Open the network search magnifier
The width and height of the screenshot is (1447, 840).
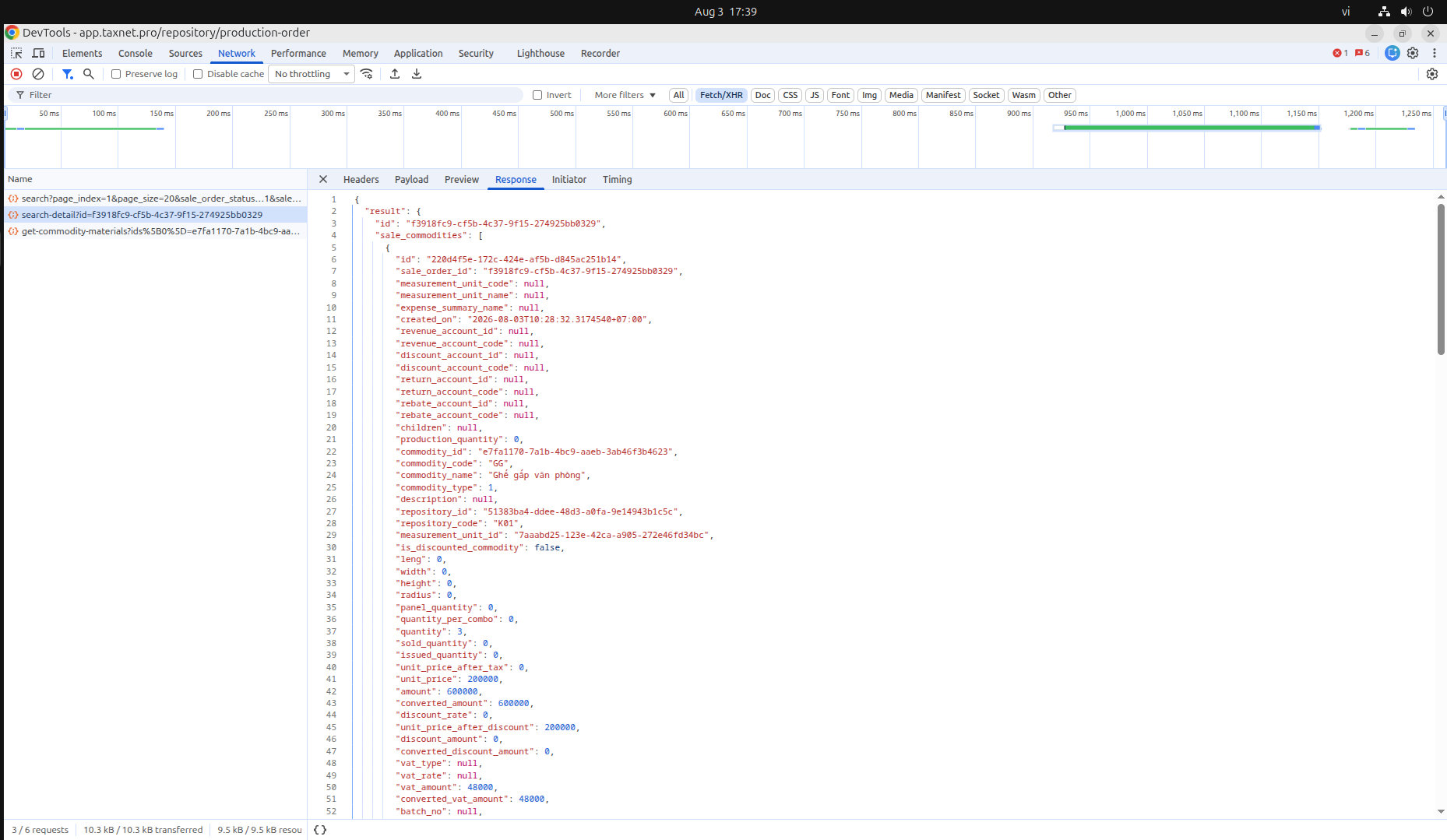click(x=89, y=74)
